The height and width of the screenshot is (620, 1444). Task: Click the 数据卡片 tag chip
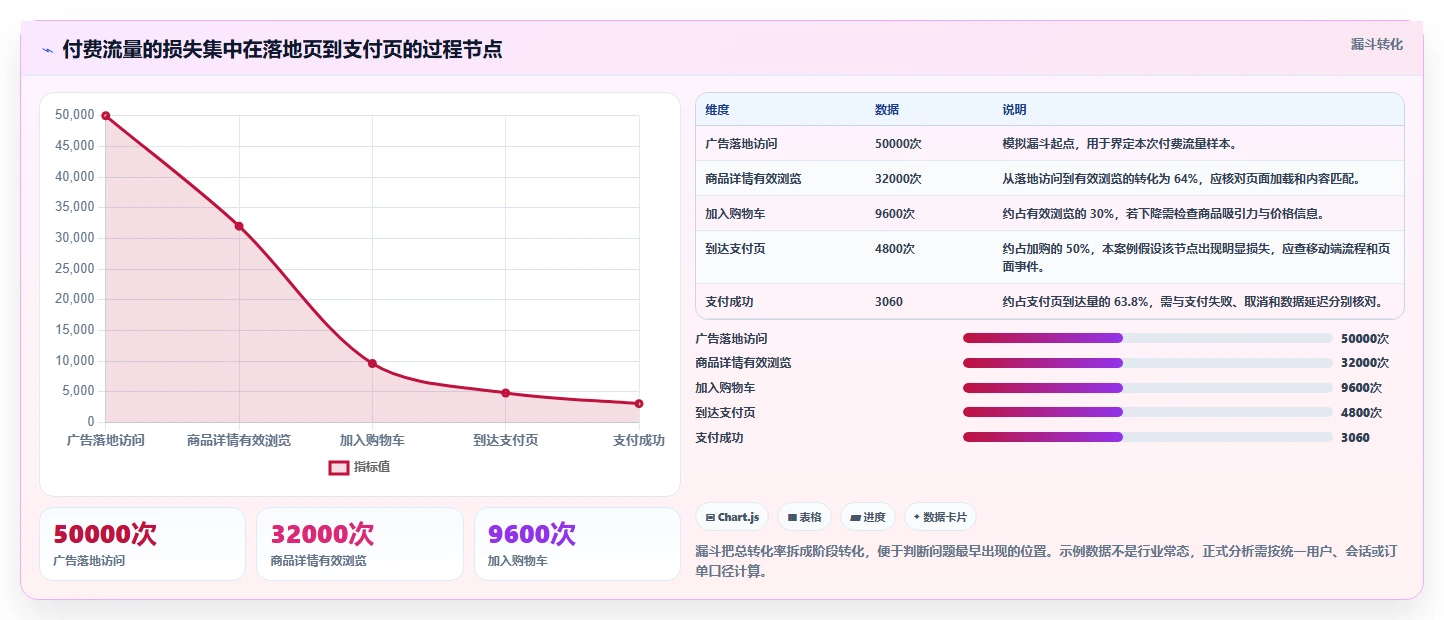pos(940,517)
